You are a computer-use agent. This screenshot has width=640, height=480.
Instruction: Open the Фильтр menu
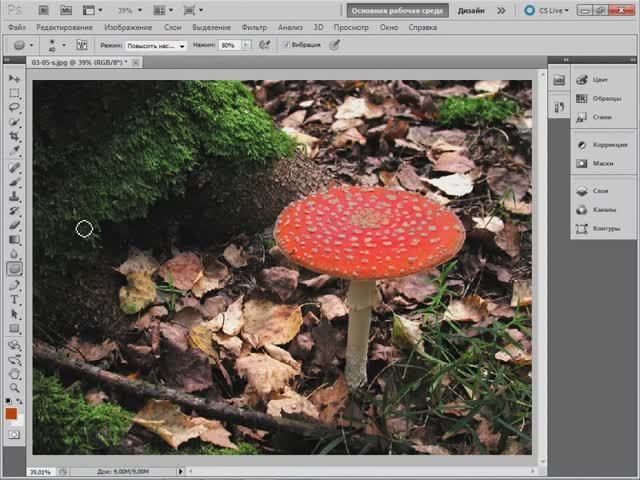pos(254,27)
